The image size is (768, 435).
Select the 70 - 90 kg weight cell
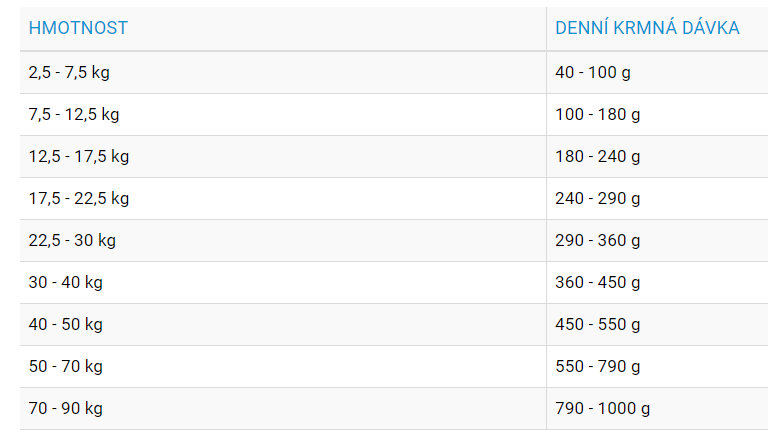click(x=283, y=409)
